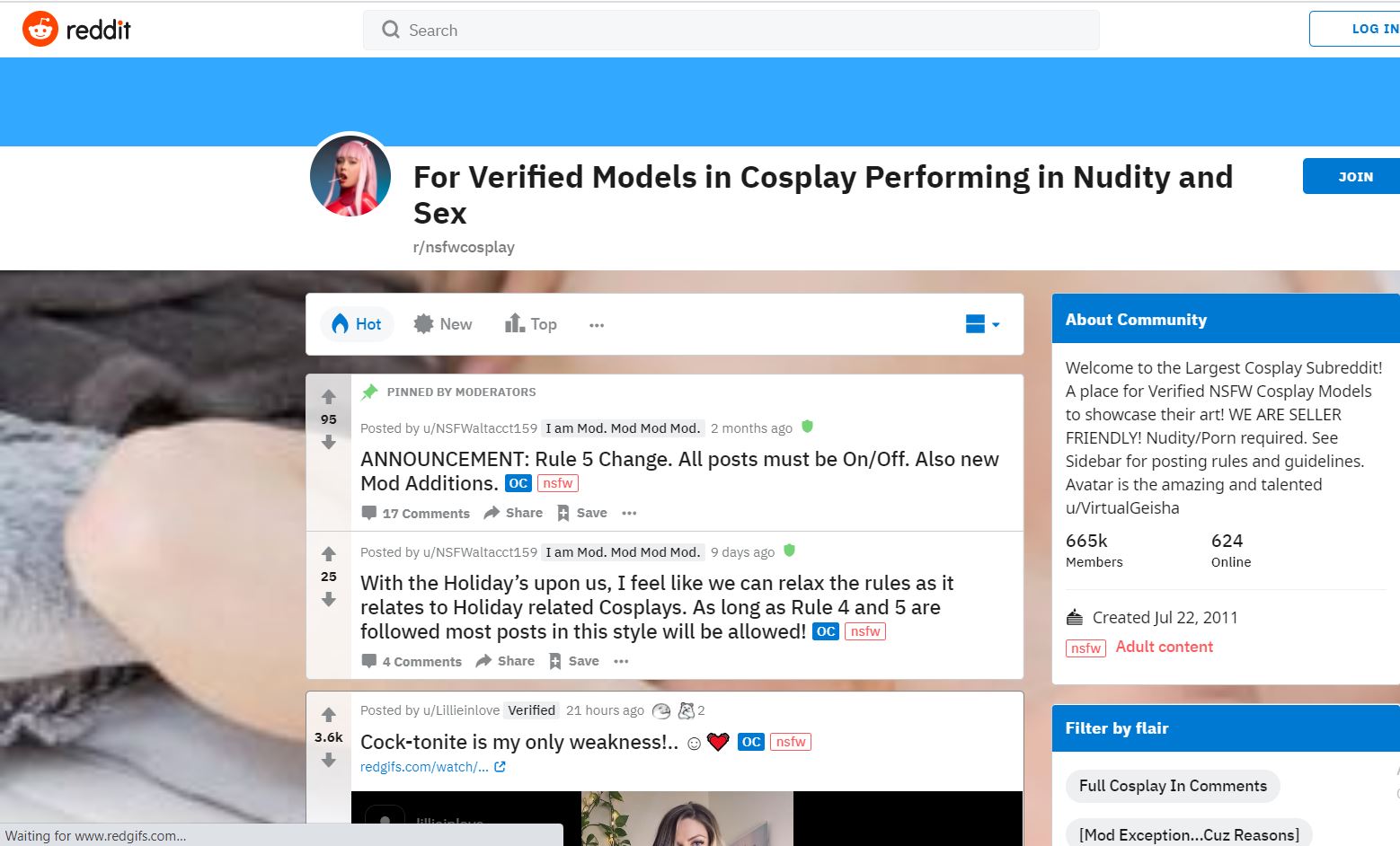Screen dimensions: 1400x846
Task: Click the 624 Online count
Action: [x=1231, y=550]
